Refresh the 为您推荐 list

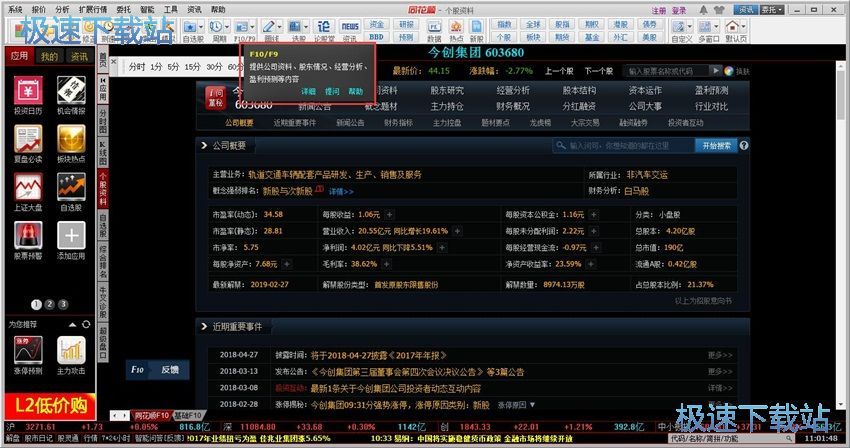(x=86, y=324)
